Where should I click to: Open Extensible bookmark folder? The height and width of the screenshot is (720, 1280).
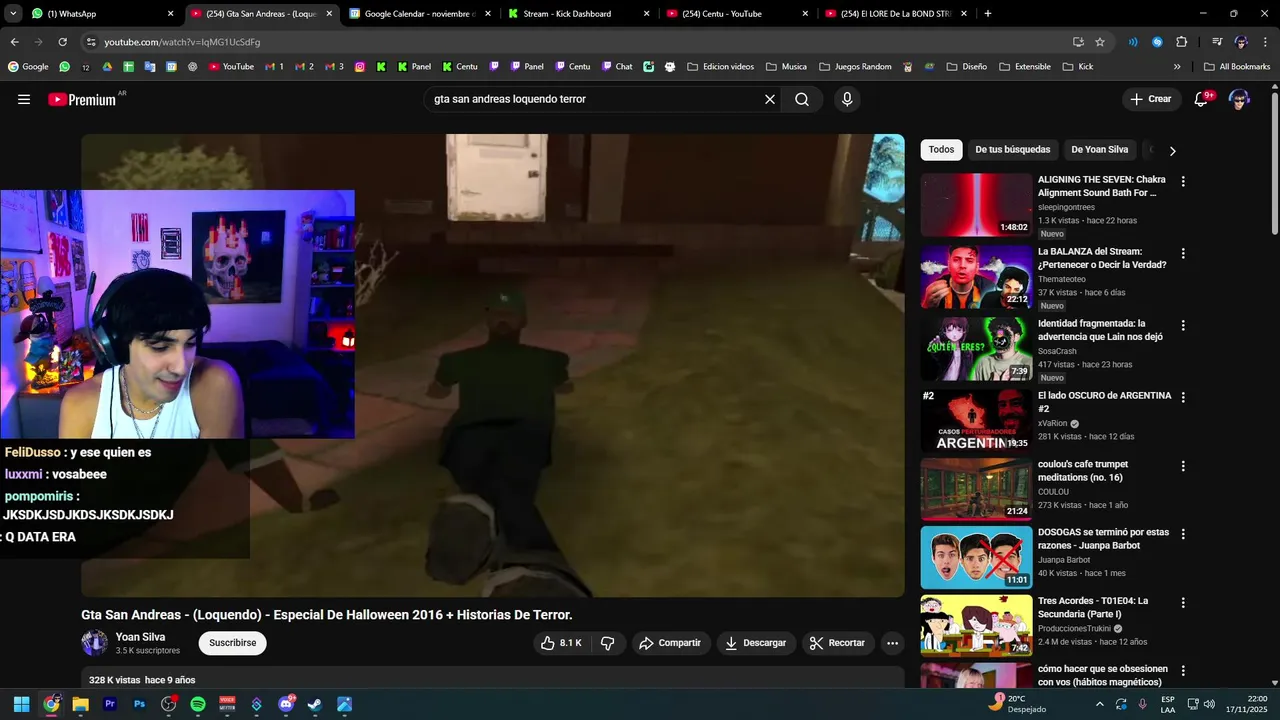click(x=1025, y=67)
